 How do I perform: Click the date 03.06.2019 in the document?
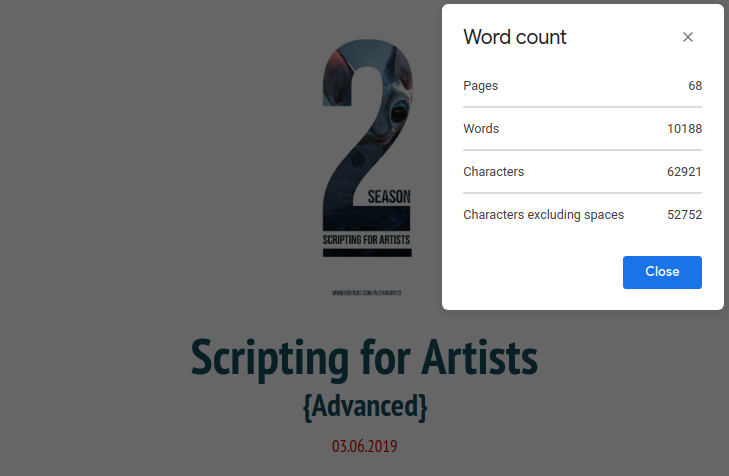pos(364,446)
